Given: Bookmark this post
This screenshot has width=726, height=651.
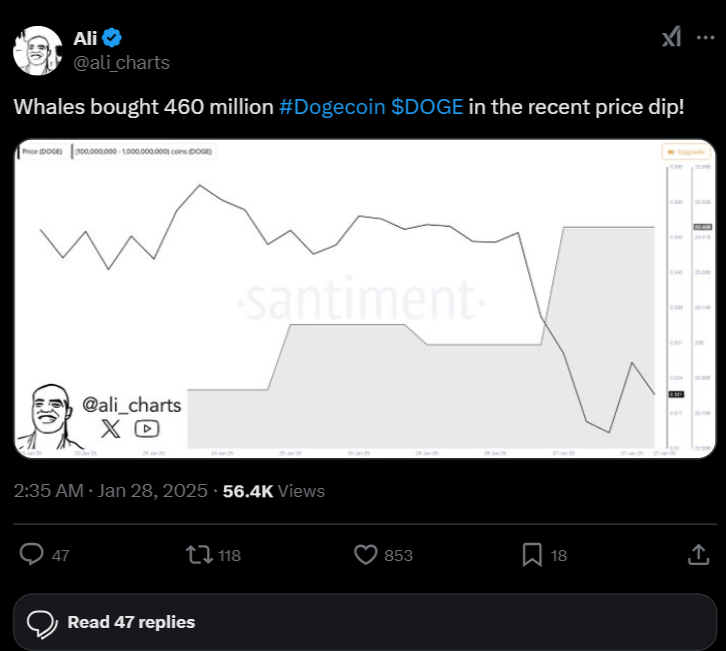Looking at the screenshot, I should pyautogui.click(x=532, y=554).
